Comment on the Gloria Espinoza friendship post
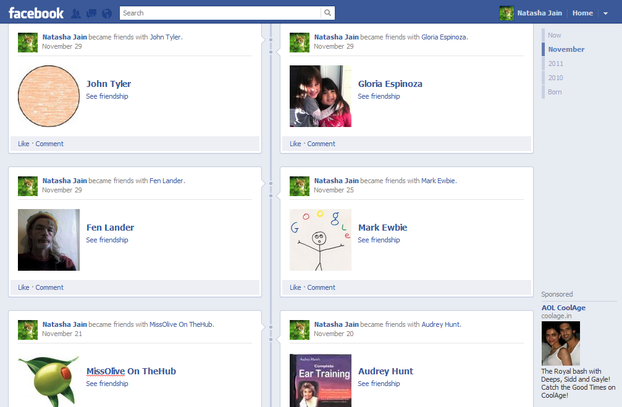Screen dimensions: 622x407 click(x=321, y=144)
